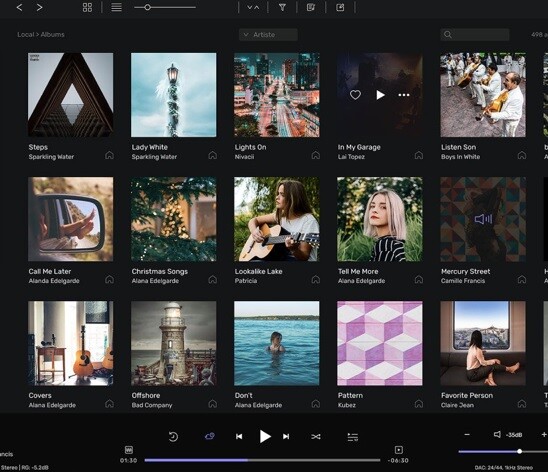Click the home icon for Call Me Later

pyautogui.click(x=109, y=279)
